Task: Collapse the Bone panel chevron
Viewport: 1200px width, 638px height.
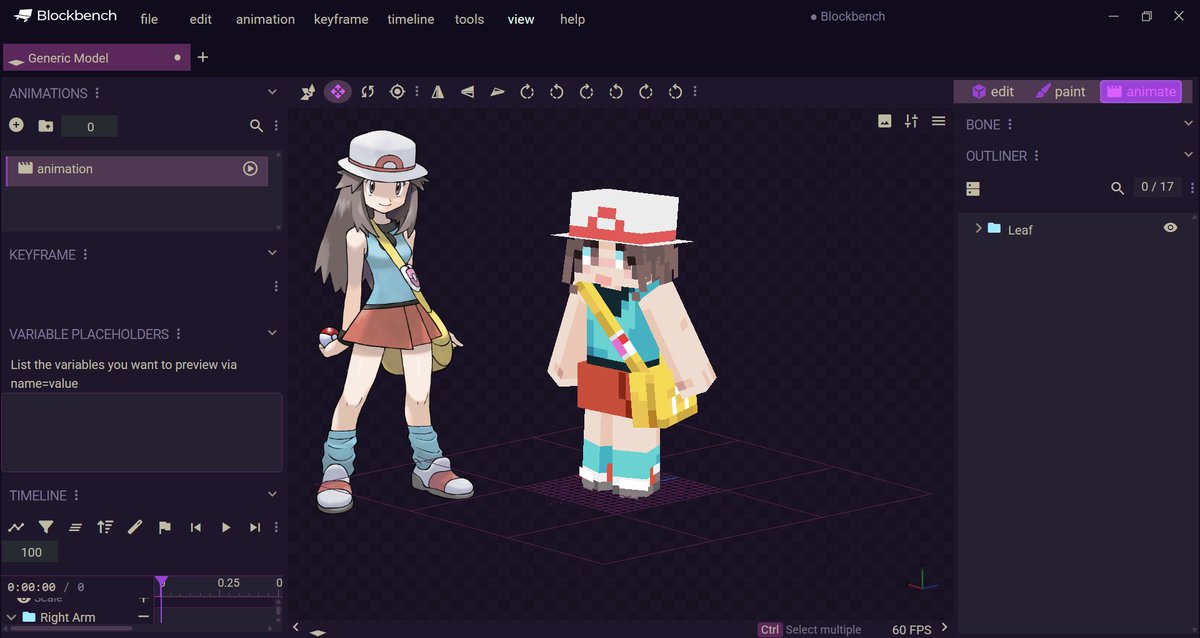Action: pyautogui.click(x=1188, y=123)
